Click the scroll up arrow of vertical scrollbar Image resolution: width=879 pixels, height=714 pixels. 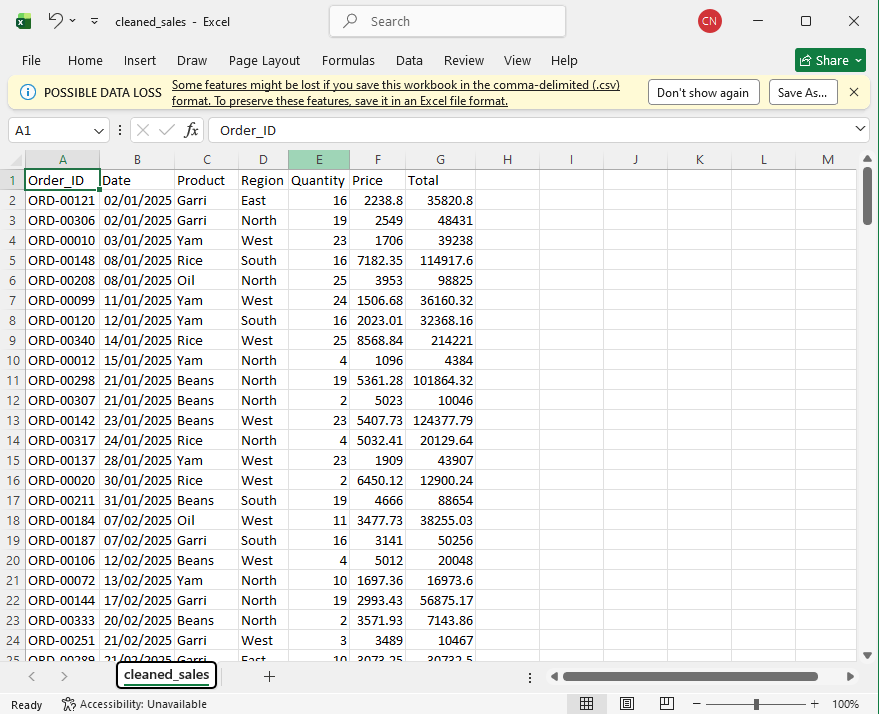pyautogui.click(x=867, y=159)
